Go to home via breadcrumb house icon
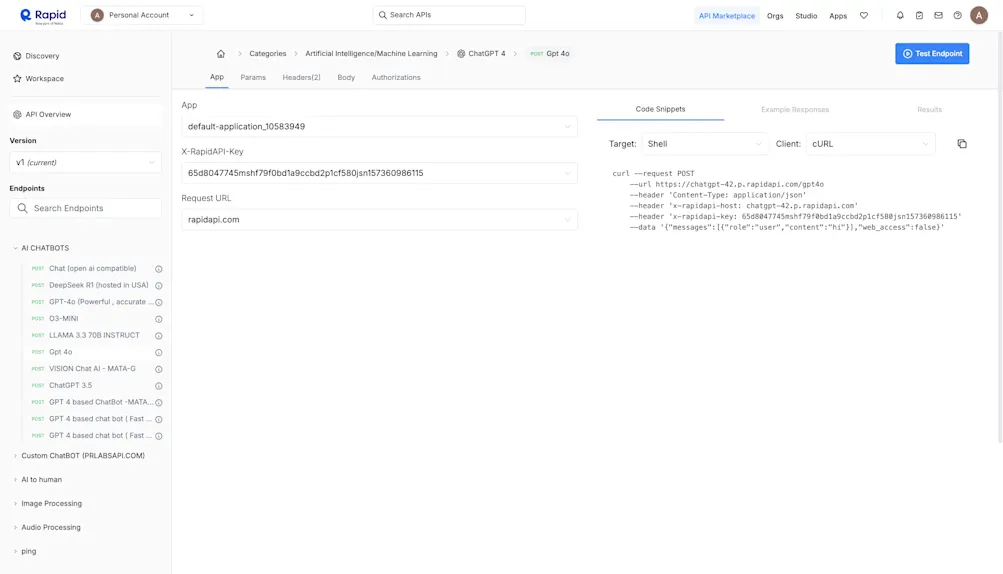Screen dimensions: 1003x574 coord(221,54)
